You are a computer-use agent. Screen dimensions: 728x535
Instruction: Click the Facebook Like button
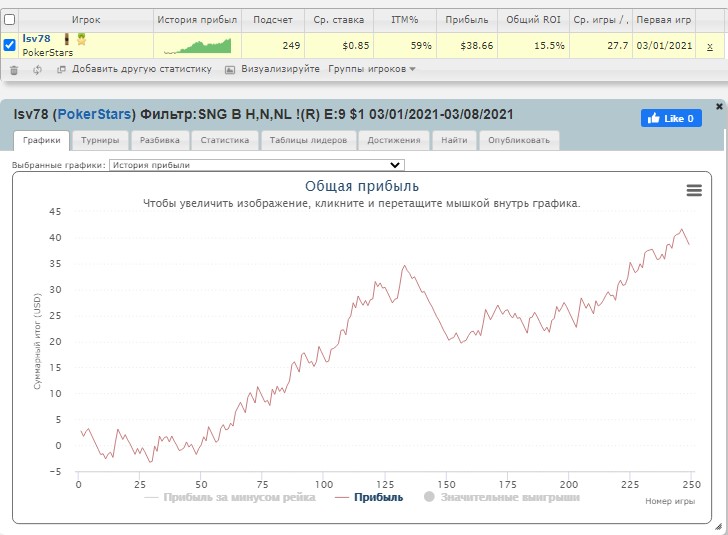[671, 118]
